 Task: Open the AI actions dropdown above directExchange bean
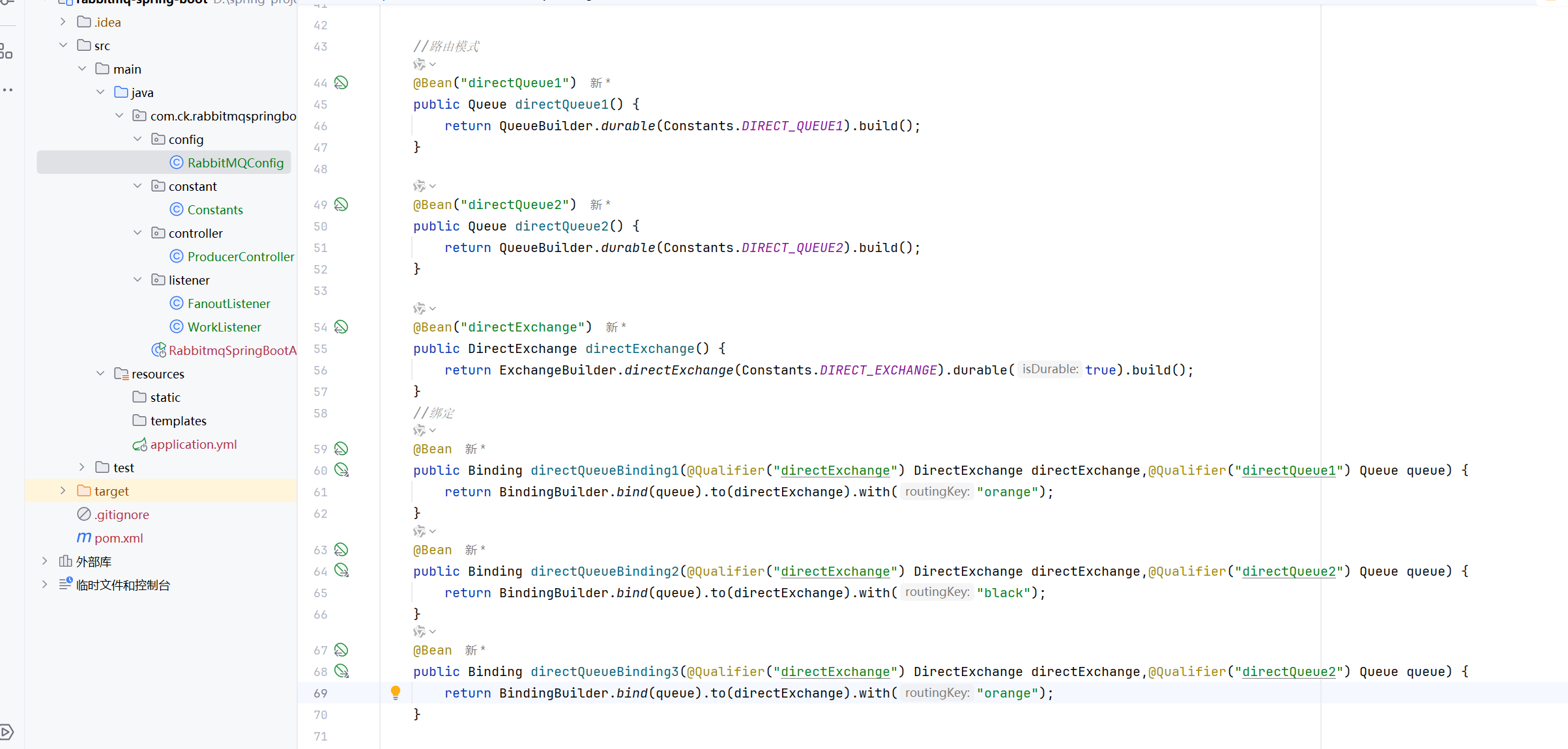pyautogui.click(x=432, y=308)
